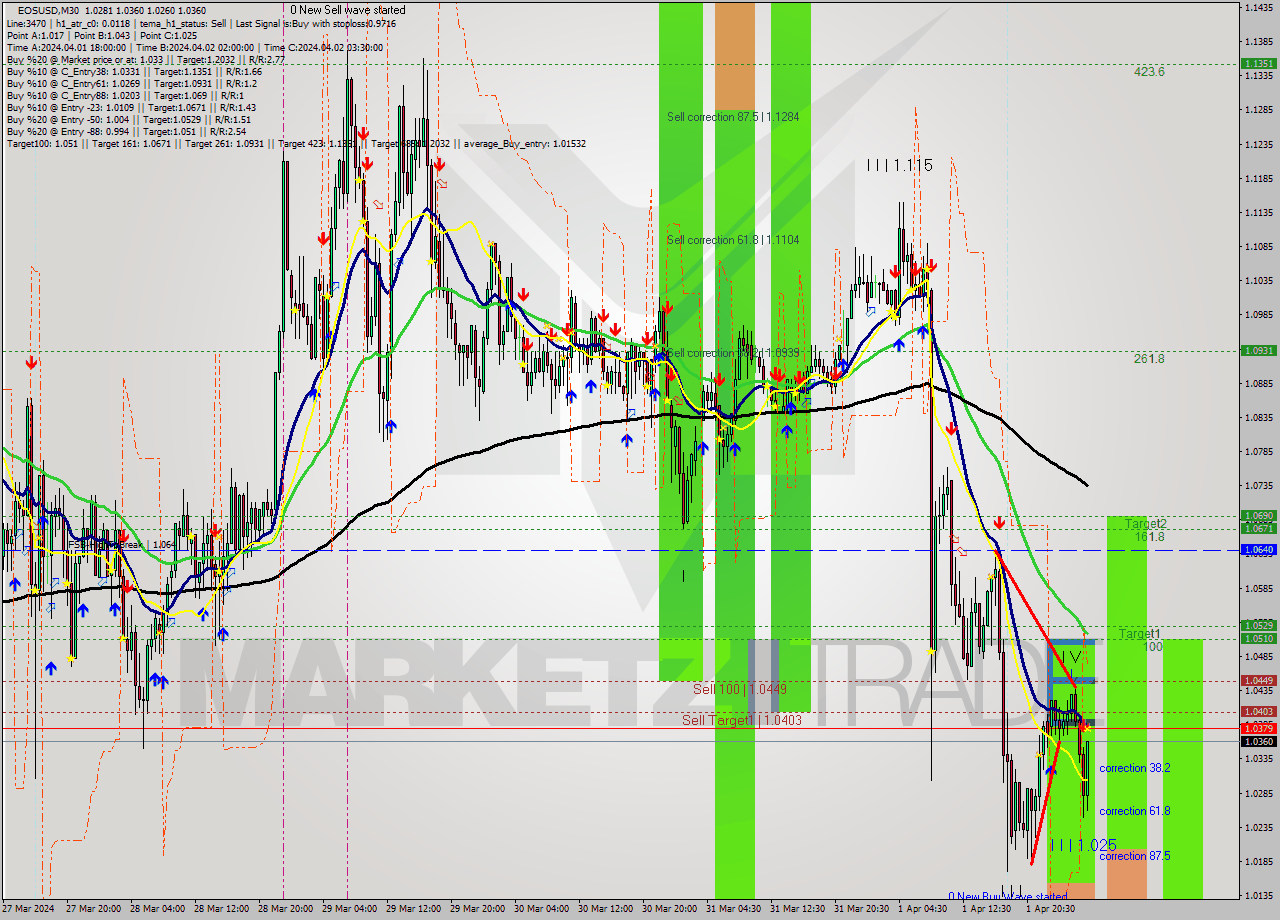The image size is (1280, 920).
Task: Click the red sell arrow above the red trendline
Action: coord(999,523)
